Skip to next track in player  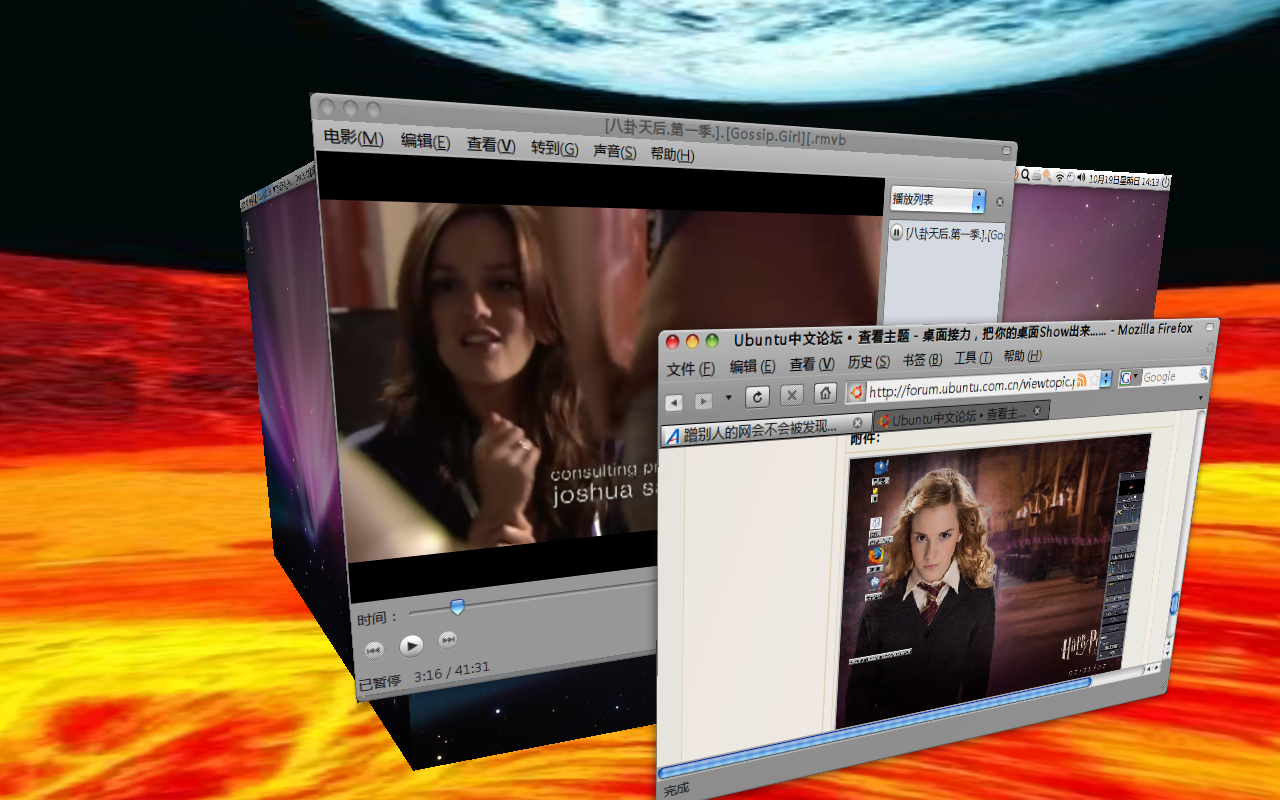tap(449, 640)
